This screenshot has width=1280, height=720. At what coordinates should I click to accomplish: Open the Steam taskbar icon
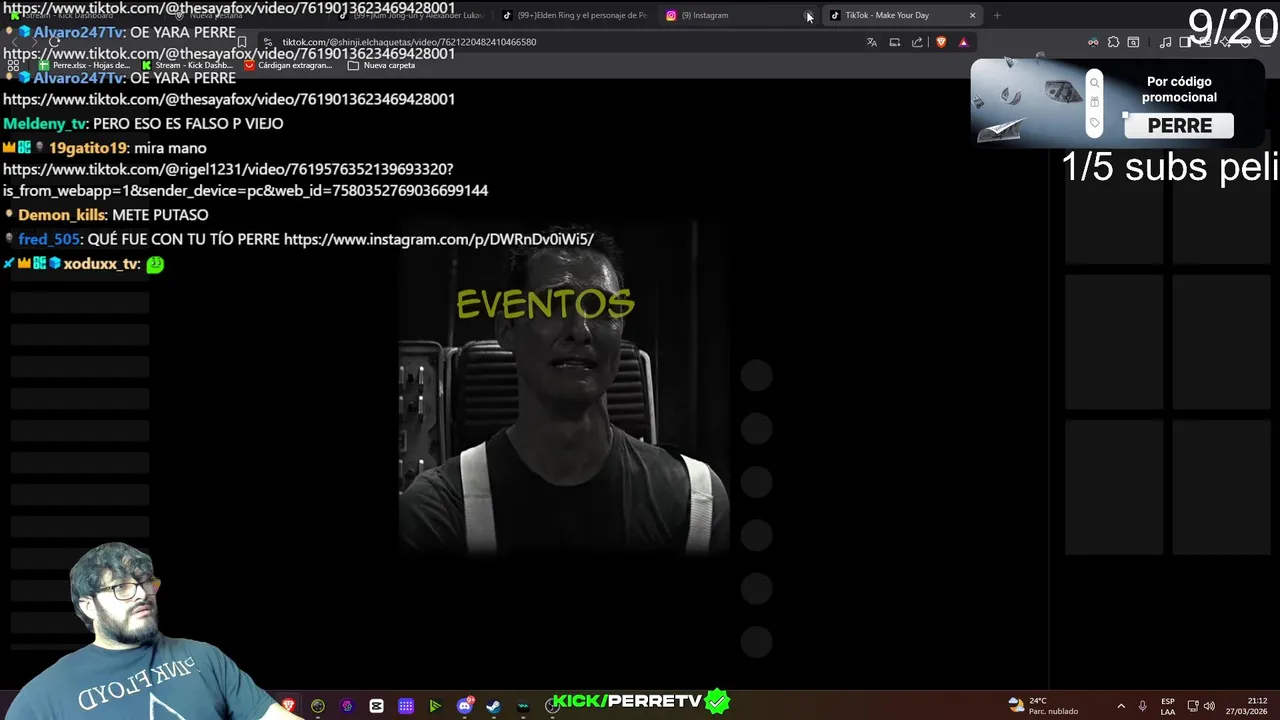pyautogui.click(x=493, y=706)
